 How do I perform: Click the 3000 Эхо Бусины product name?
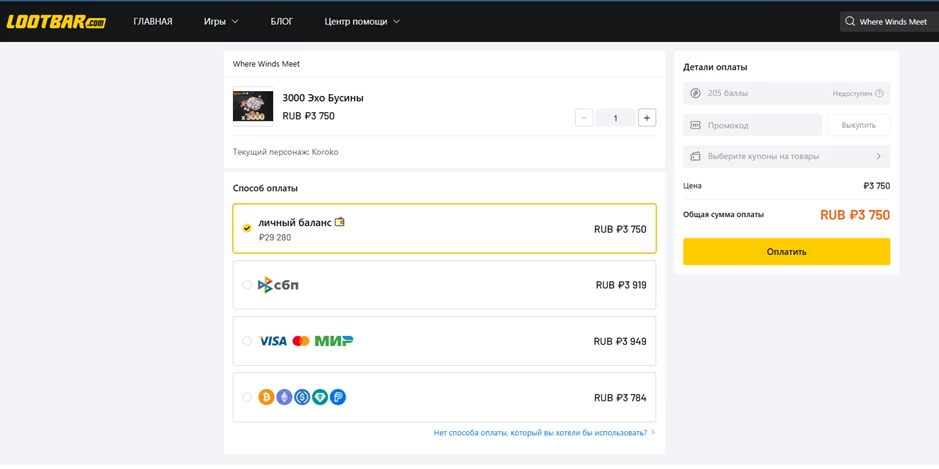[x=323, y=98]
